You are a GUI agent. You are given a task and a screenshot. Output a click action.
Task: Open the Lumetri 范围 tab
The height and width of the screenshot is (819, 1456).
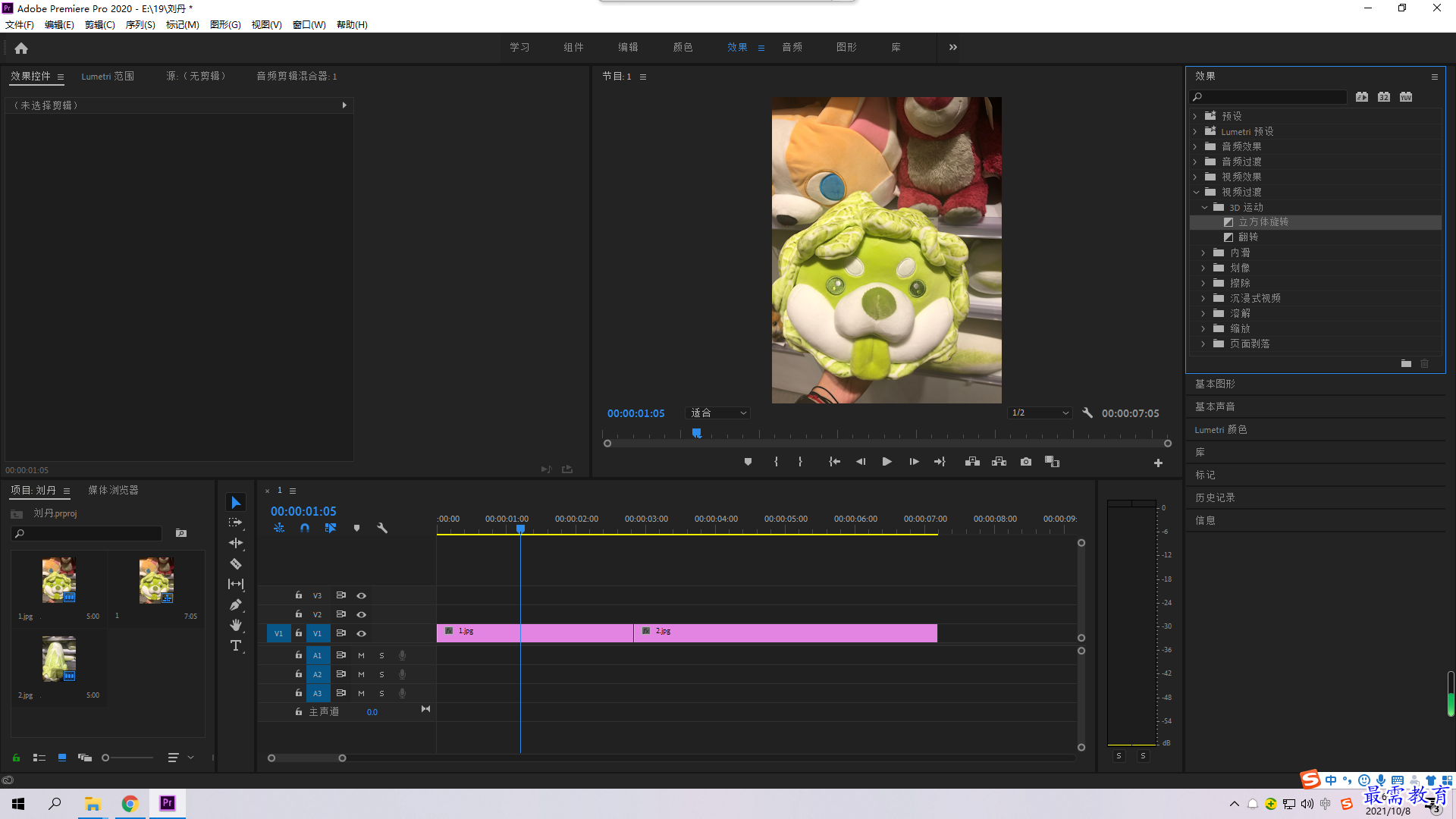point(108,77)
